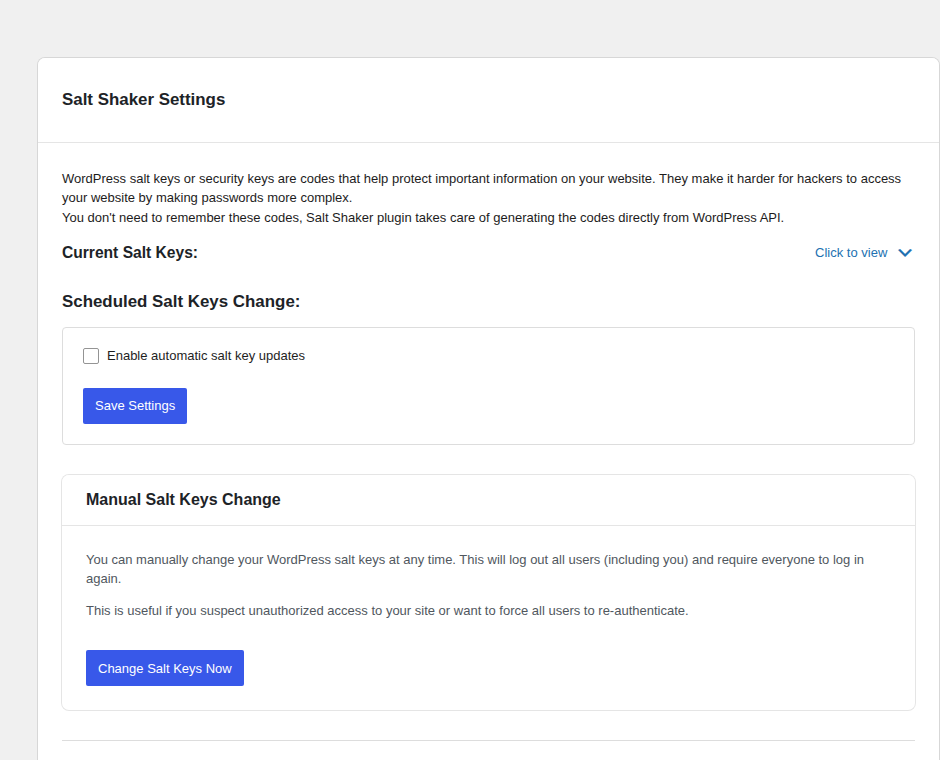This screenshot has height=760, width=940.
Task: Click the Salt Shaker Settings heading
Action: click(x=144, y=99)
